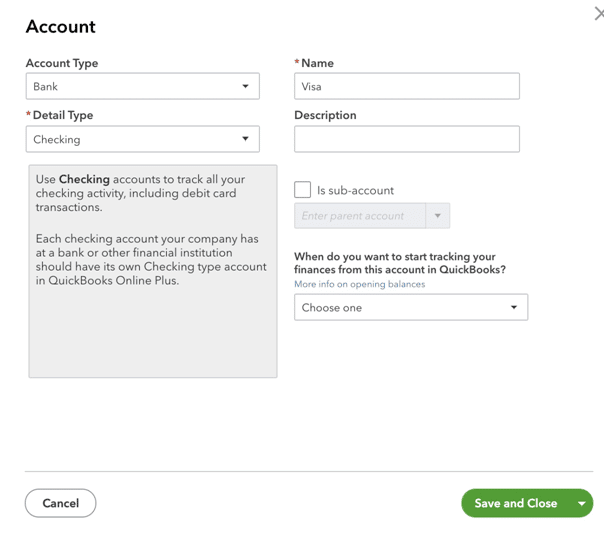The width and height of the screenshot is (606, 539).
Task: Click the Description label
Action: [x=325, y=115]
